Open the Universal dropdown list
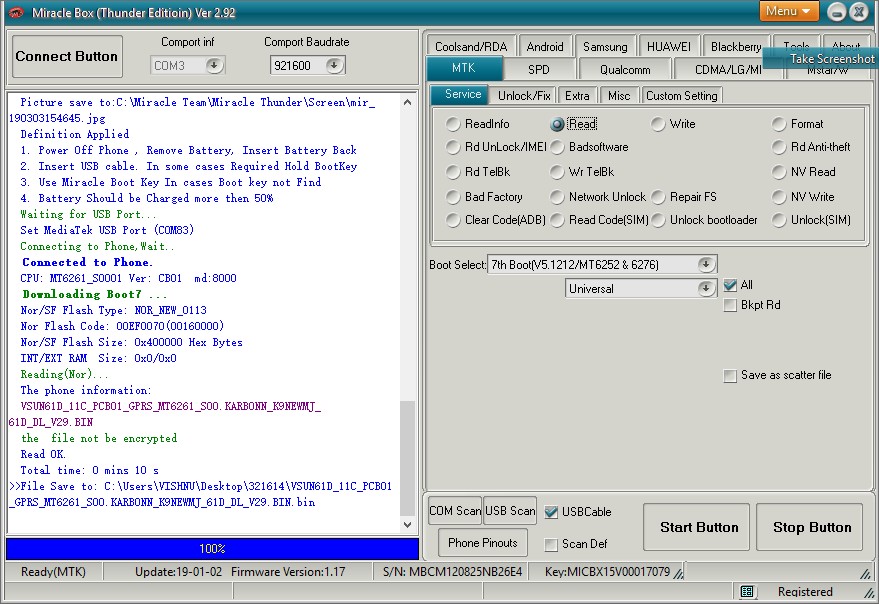The image size is (879, 604). pyautogui.click(x=706, y=289)
